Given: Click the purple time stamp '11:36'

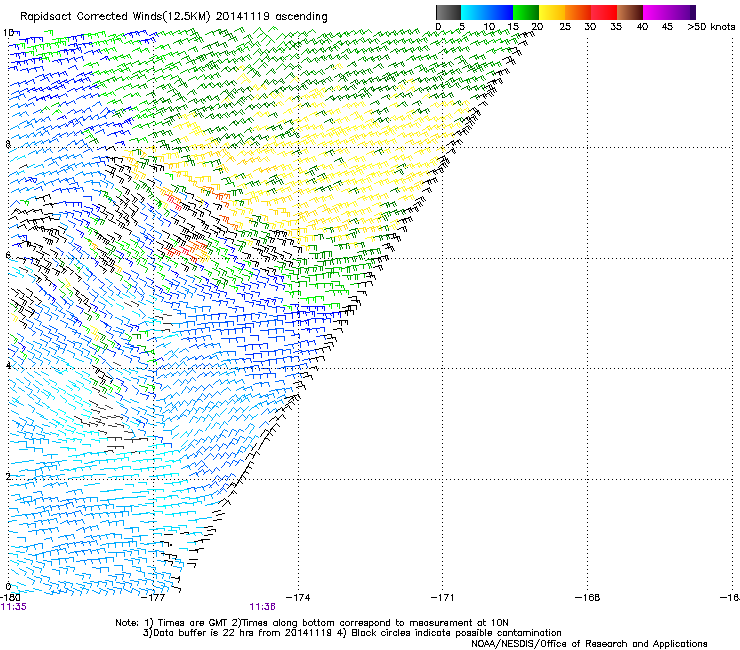Looking at the screenshot, I should (263, 607).
